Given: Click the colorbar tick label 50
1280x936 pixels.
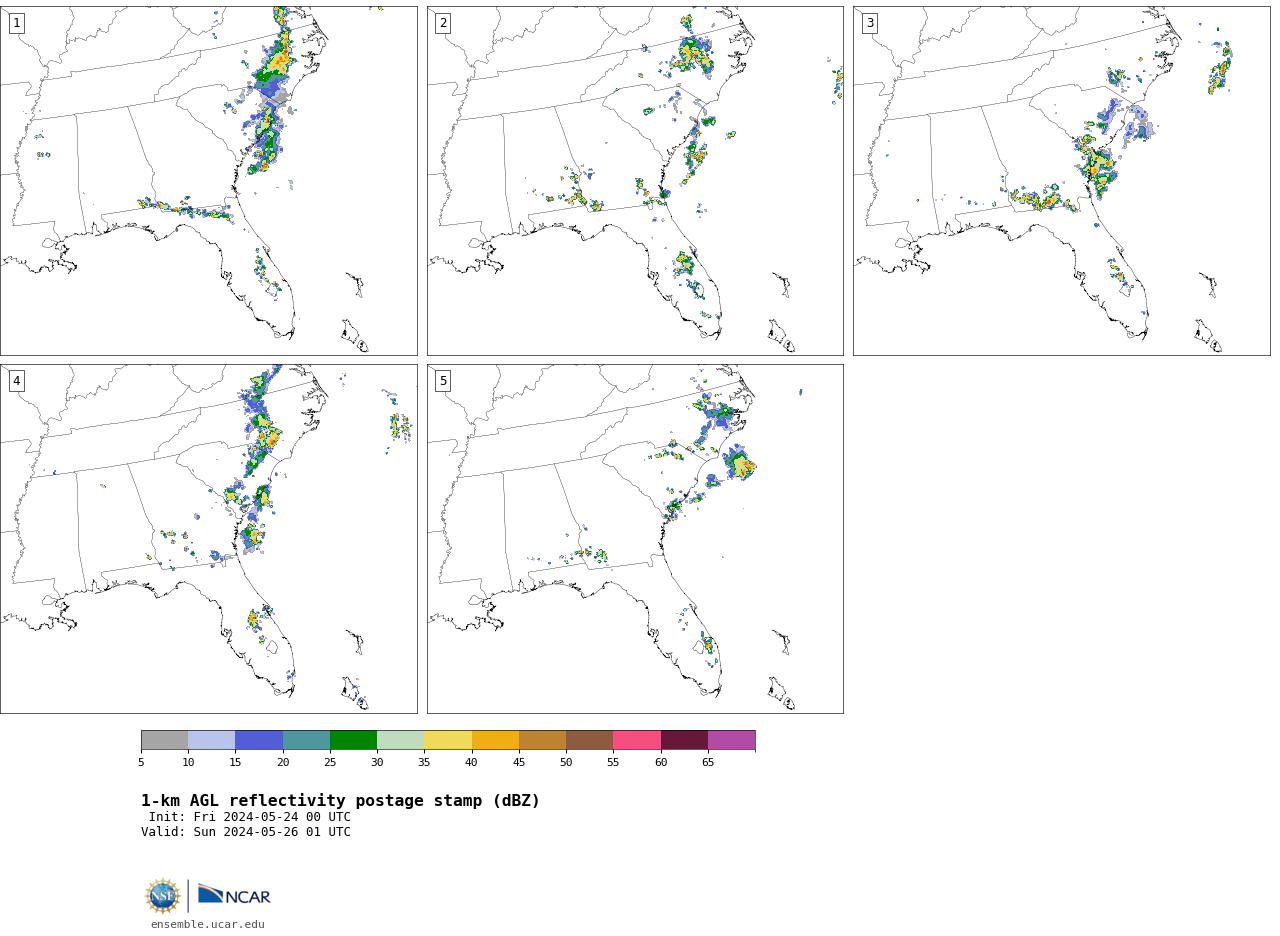Looking at the screenshot, I should pos(566,763).
